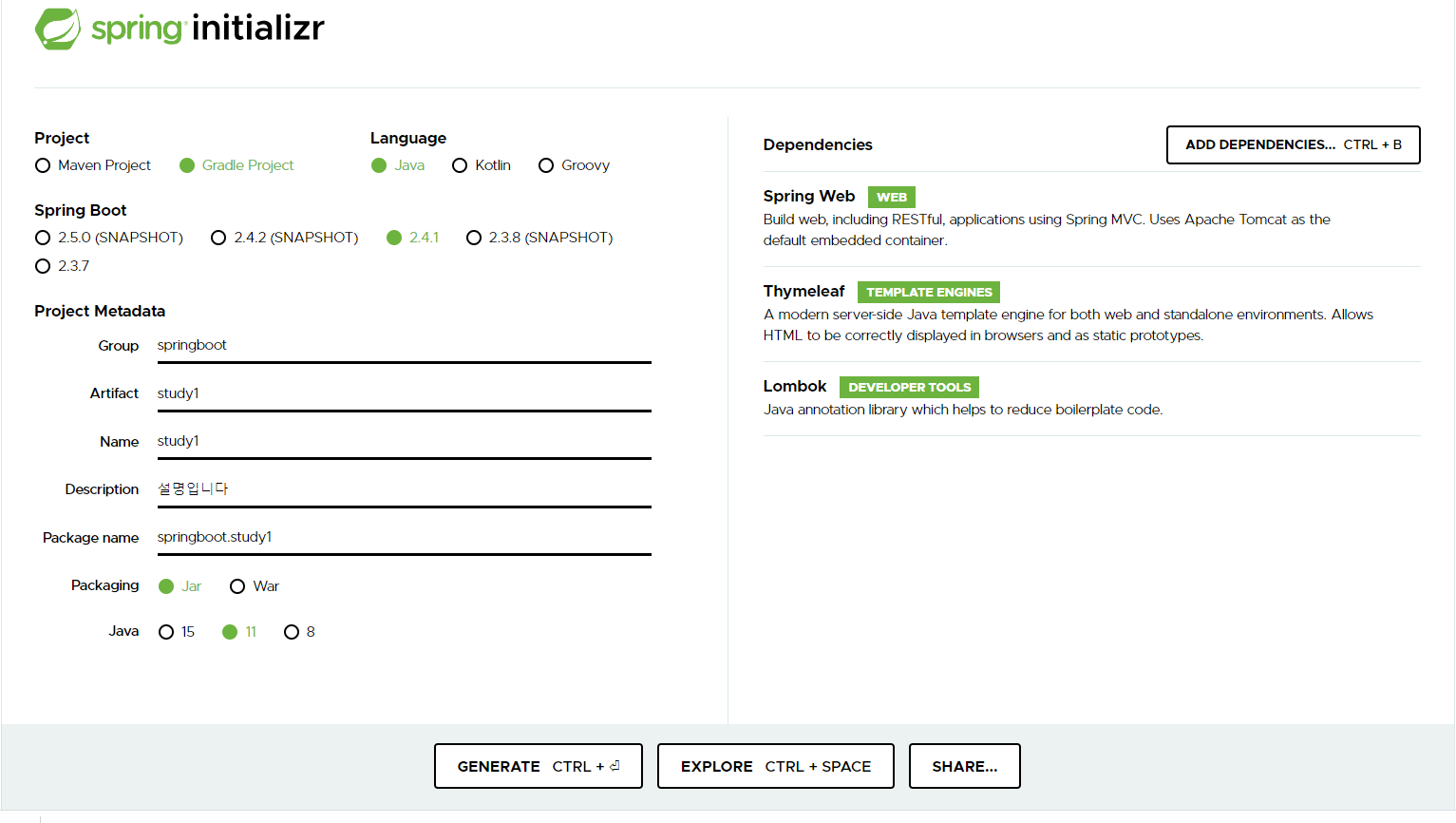Screen dimensions: 1456x823
Task: Select Maven Project radio button
Action: pyautogui.click(x=93, y=165)
